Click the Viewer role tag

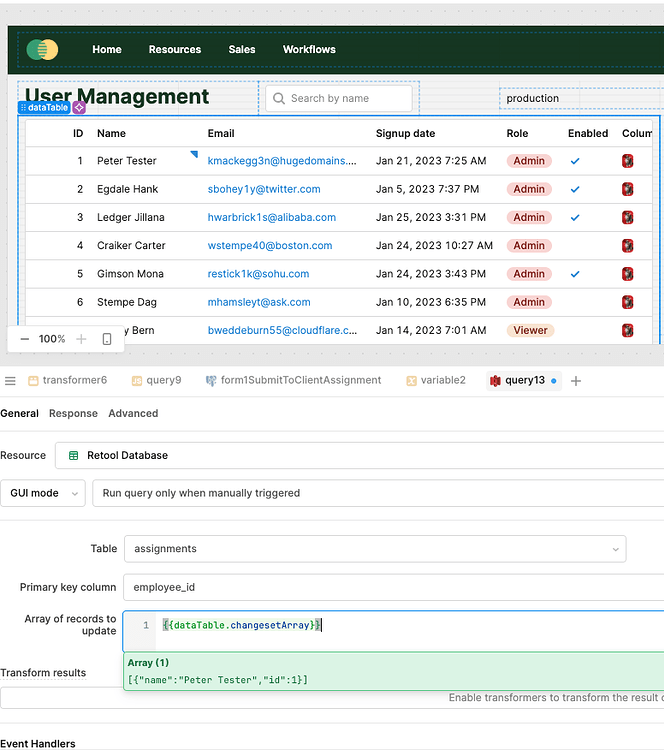530,330
